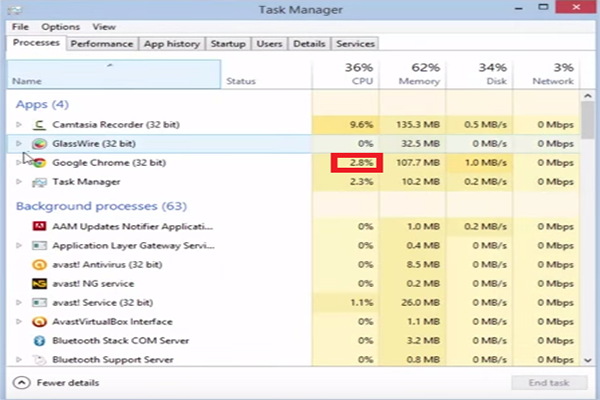Image resolution: width=600 pixels, height=400 pixels.
Task: Sort by the Name column header
Action: click(114, 75)
